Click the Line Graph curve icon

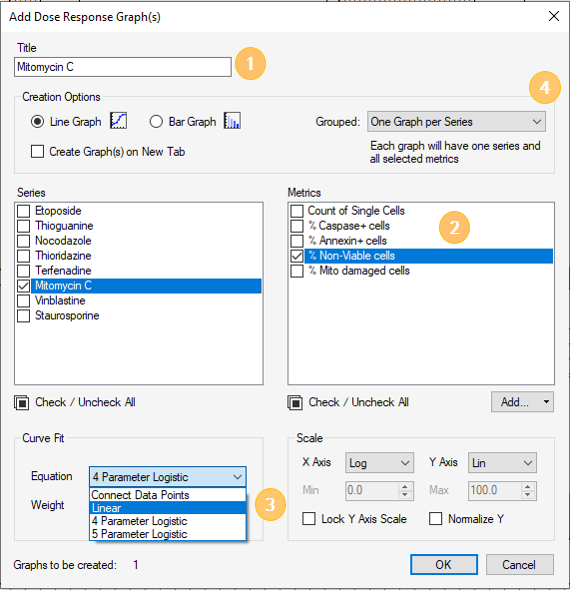119,121
